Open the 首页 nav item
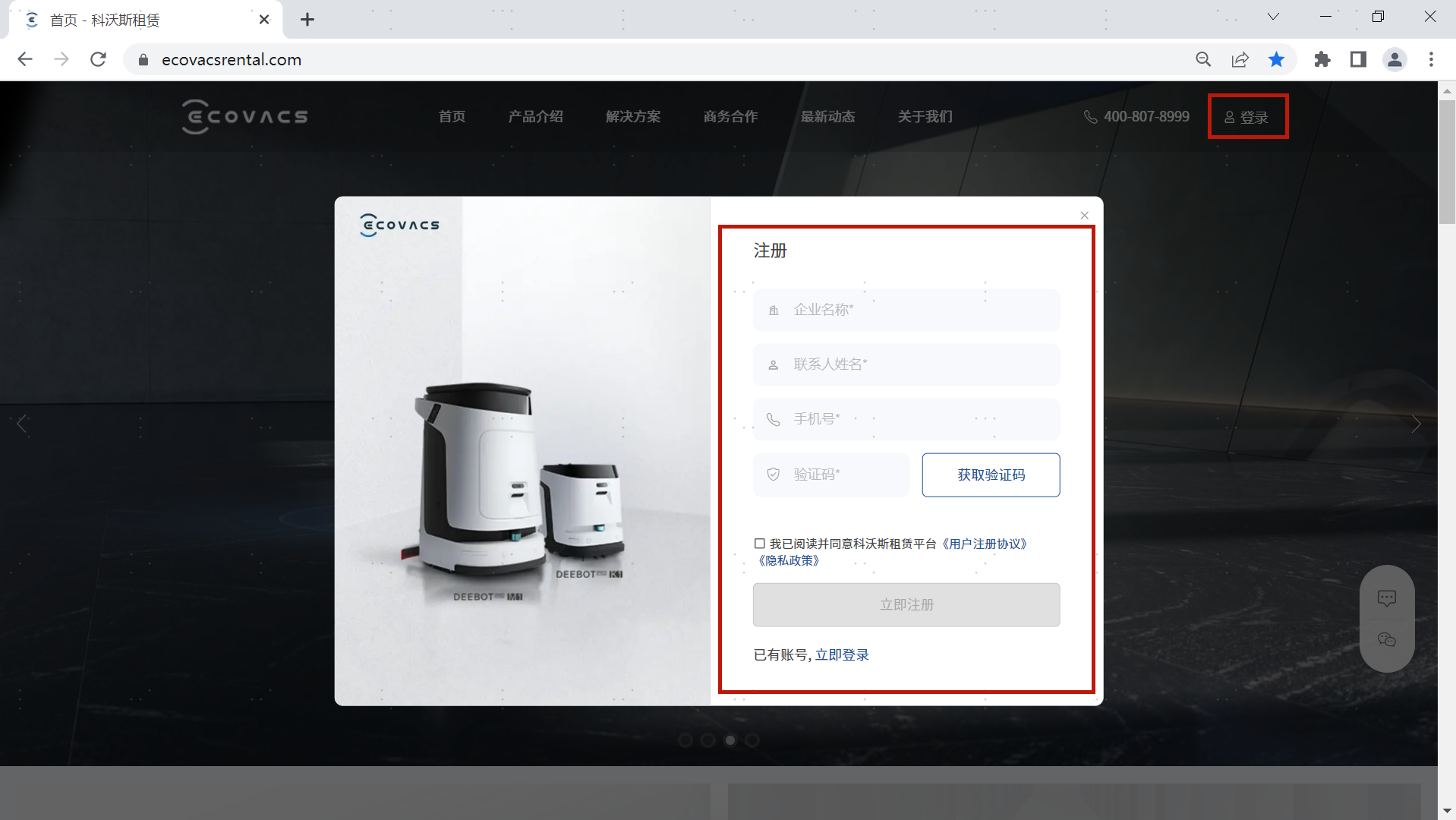The image size is (1456, 820). (x=452, y=117)
